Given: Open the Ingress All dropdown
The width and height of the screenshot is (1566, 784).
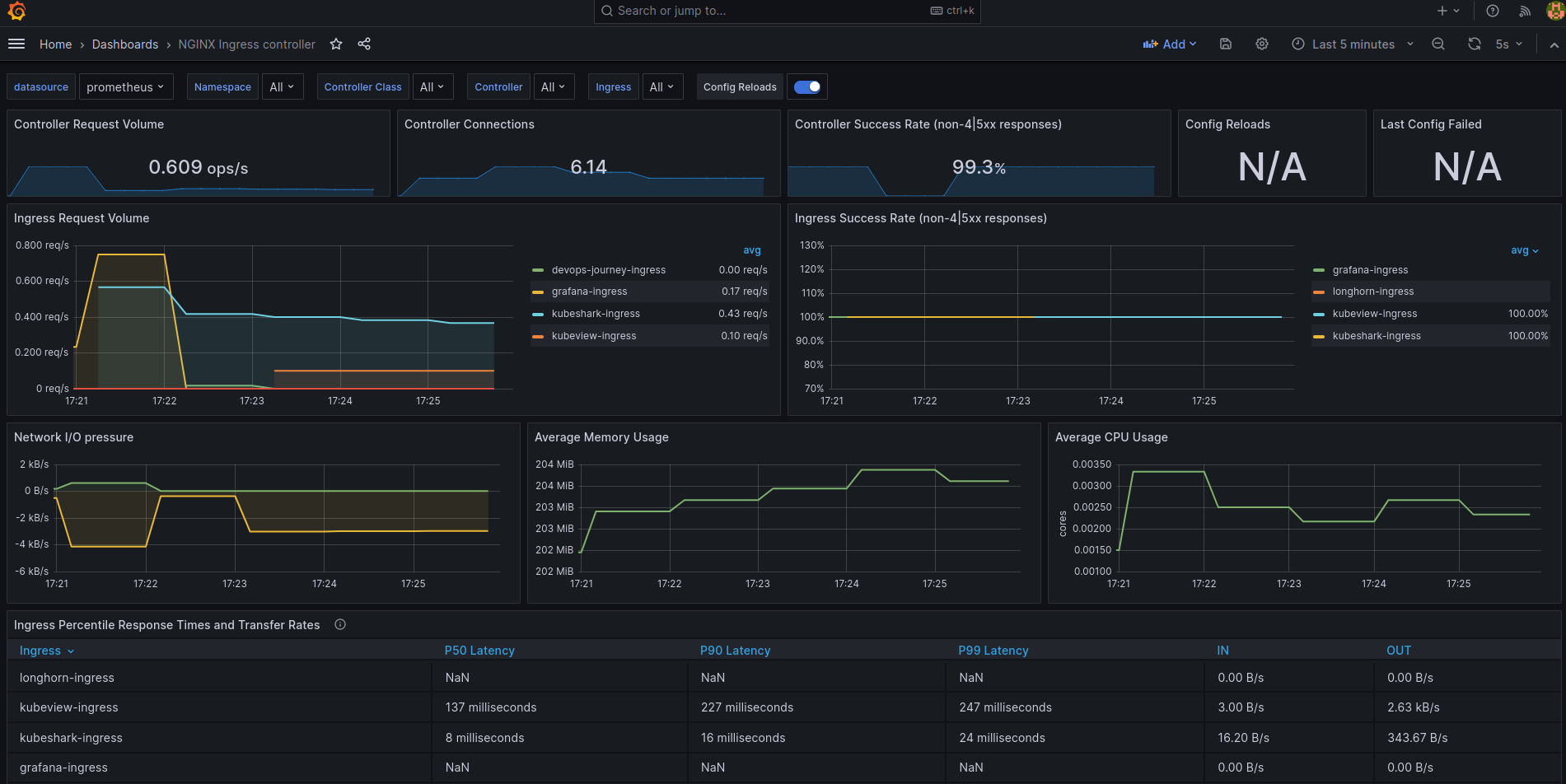Looking at the screenshot, I should [x=662, y=86].
